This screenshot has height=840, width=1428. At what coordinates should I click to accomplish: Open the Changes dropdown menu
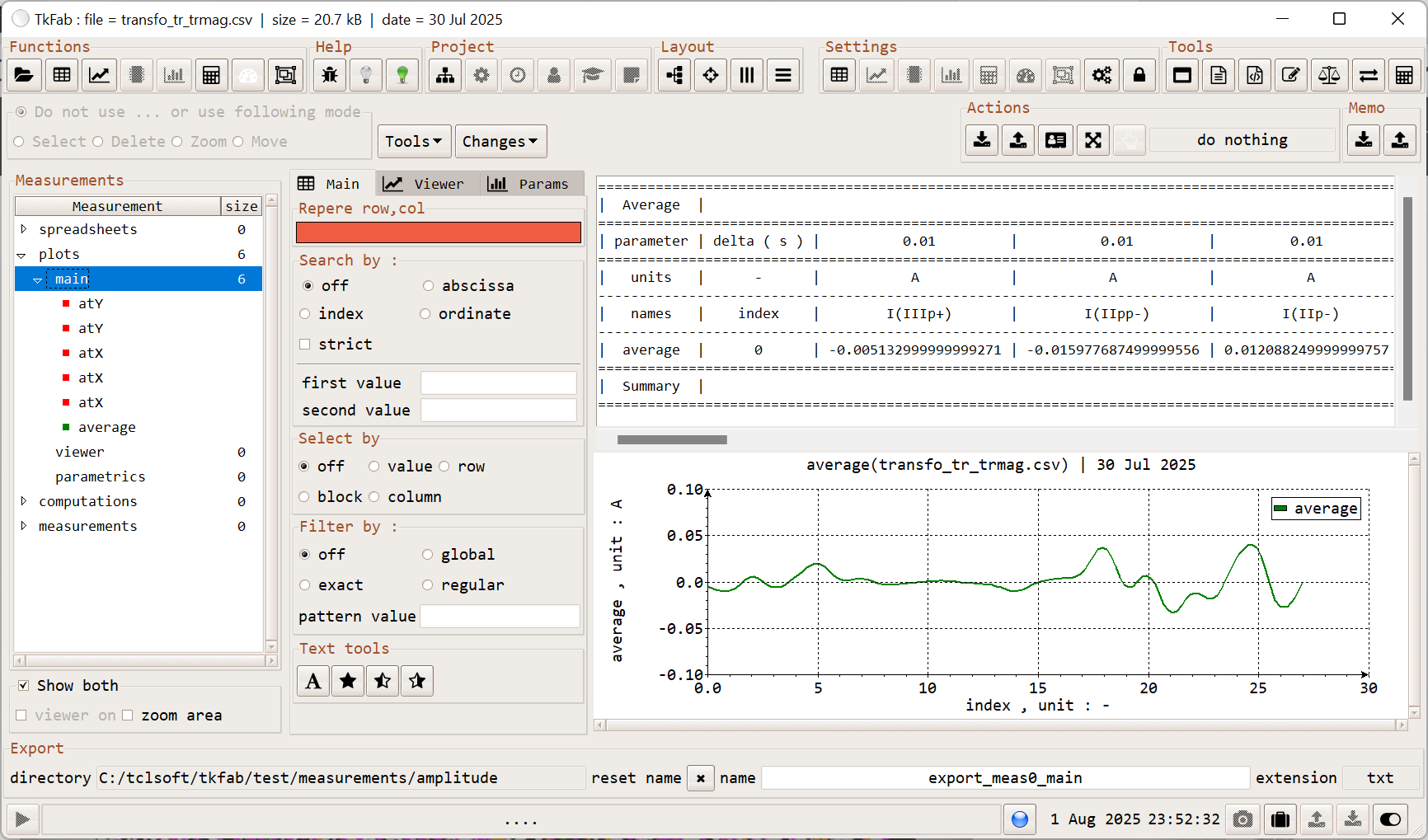(500, 141)
